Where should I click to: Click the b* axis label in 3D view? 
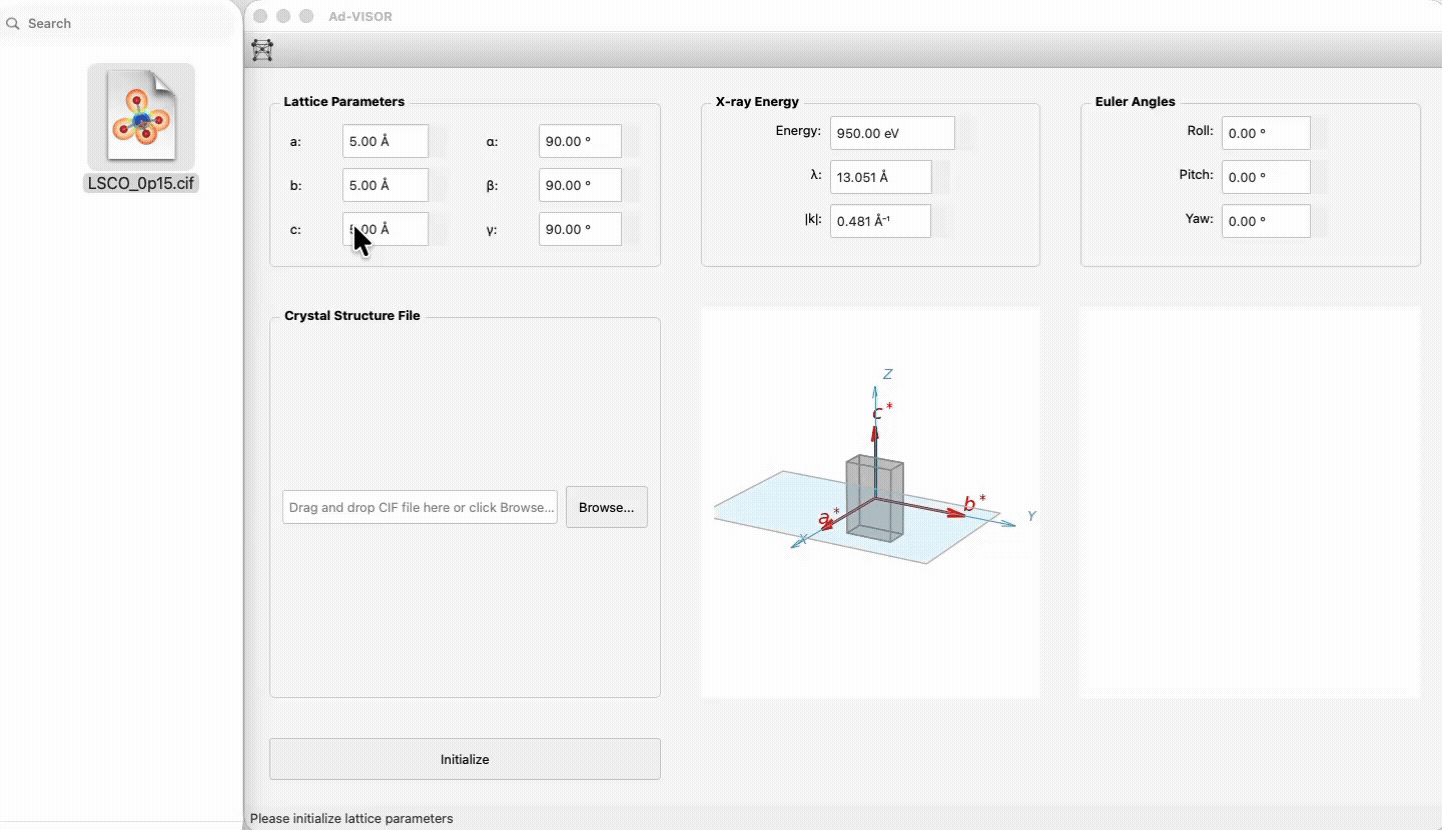[975, 503]
